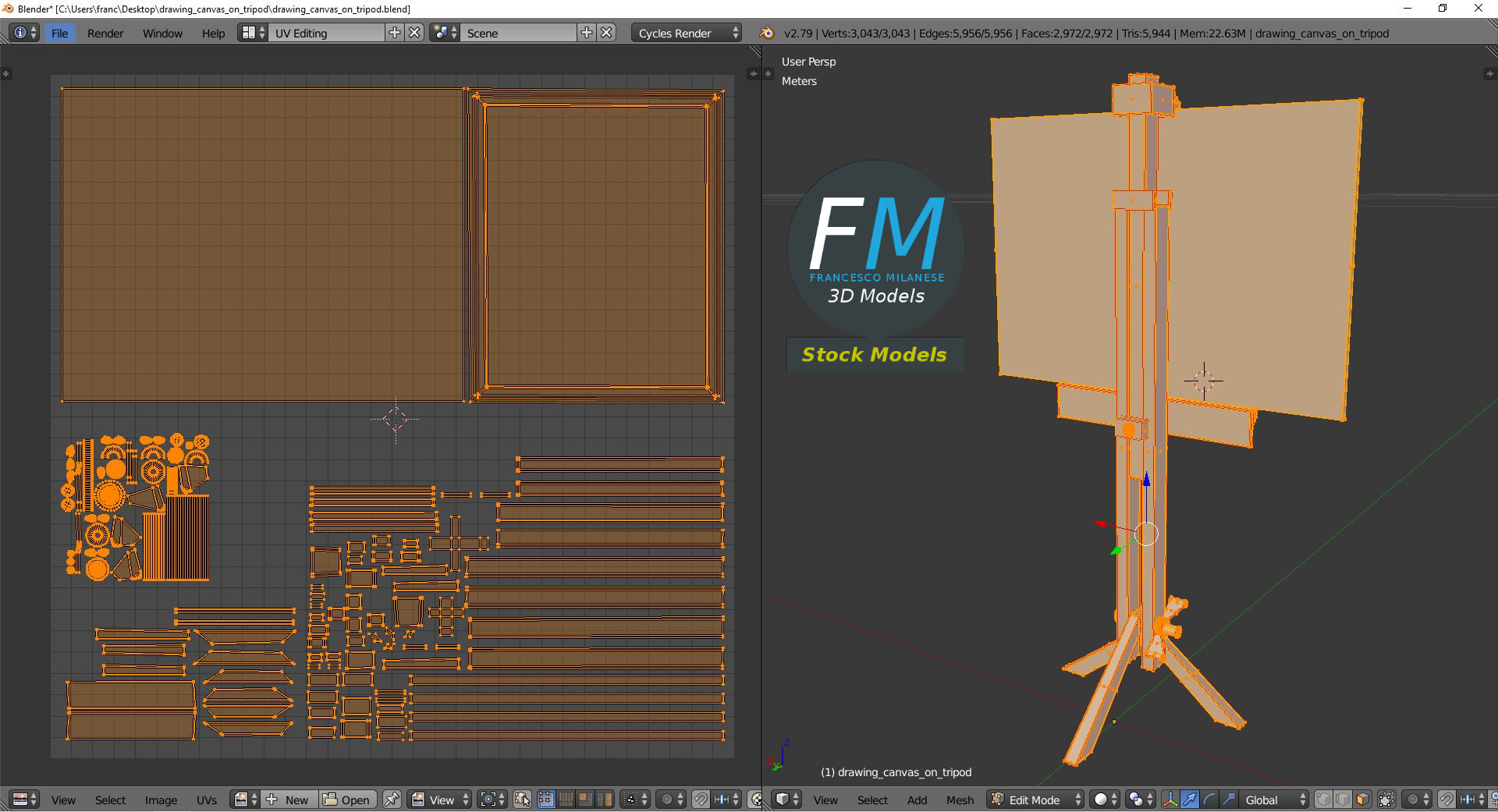Open the 3D viewport's Select menu
Image resolution: width=1498 pixels, height=812 pixels.
point(872,800)
